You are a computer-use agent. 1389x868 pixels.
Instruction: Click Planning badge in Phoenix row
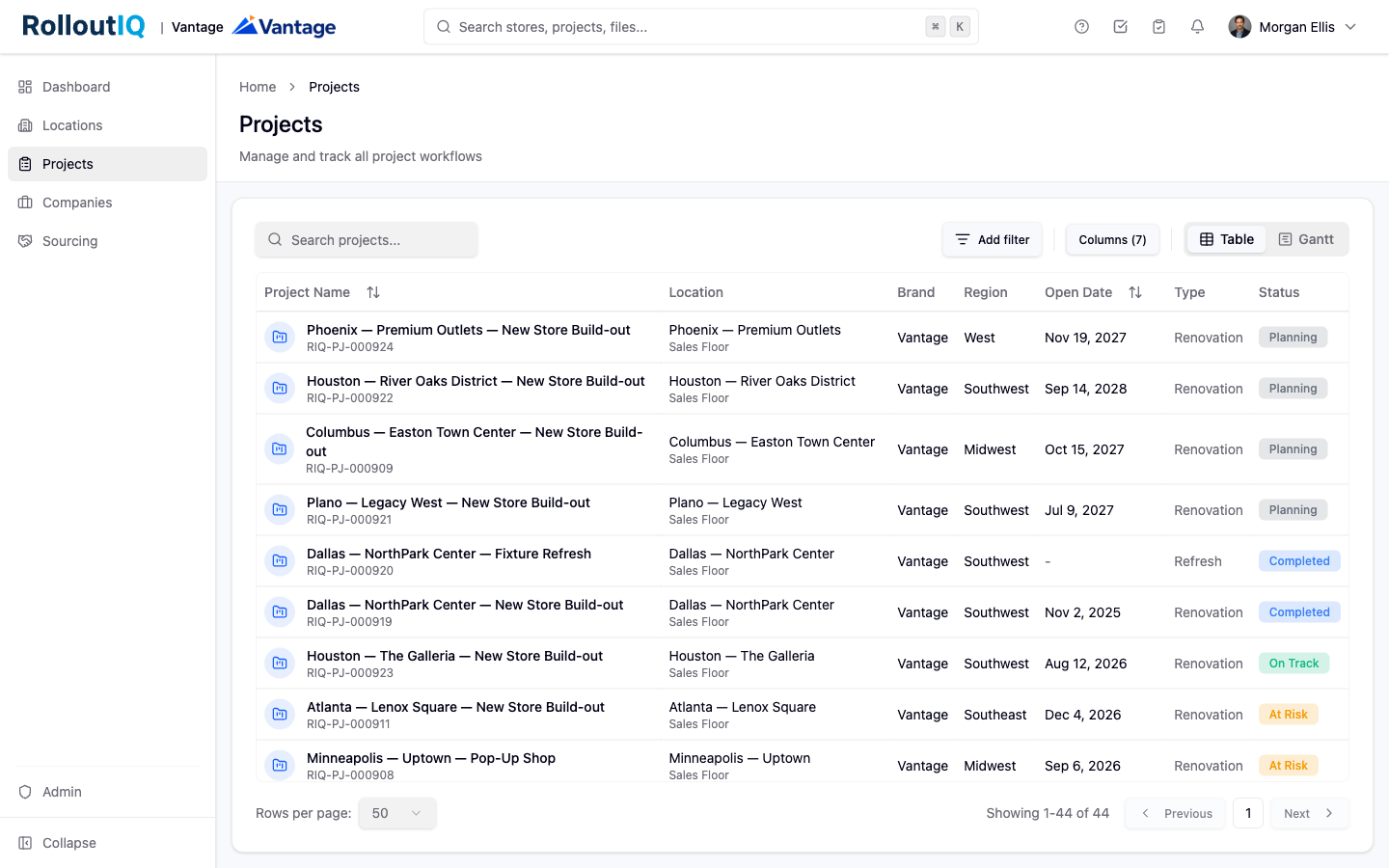(1293, 338)
